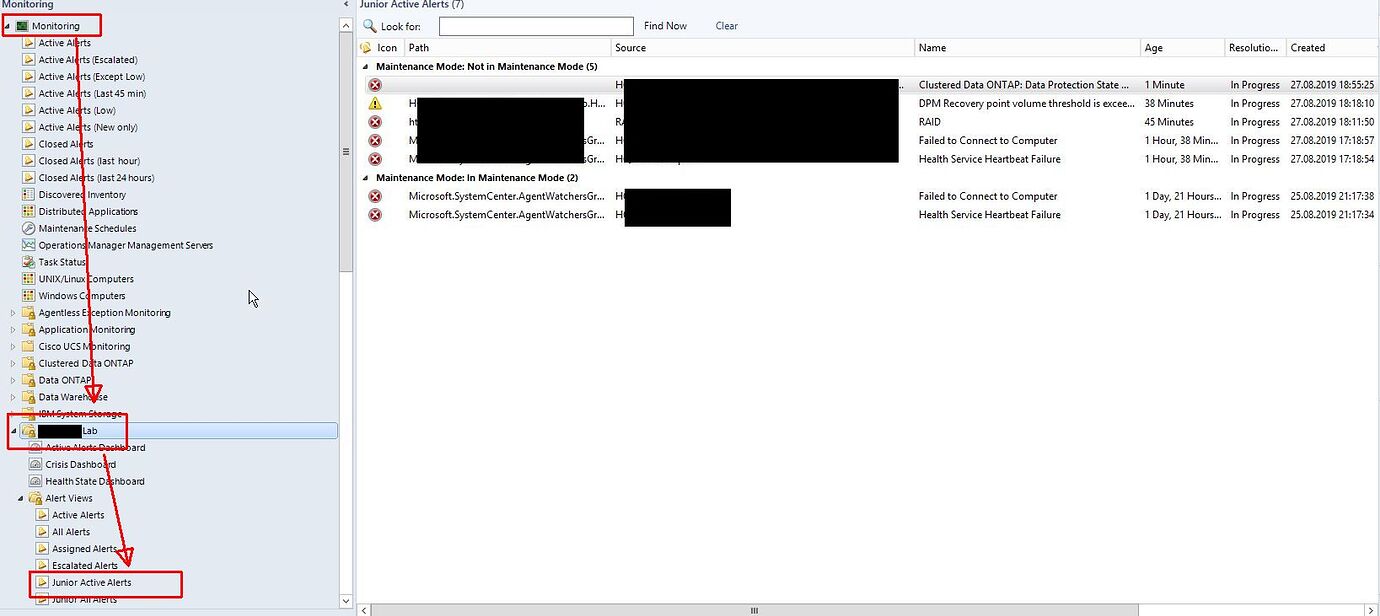Viewport: 1380px width, 616px height.
Task: Open the Discovered Inventory view
Action: [83, 194]
